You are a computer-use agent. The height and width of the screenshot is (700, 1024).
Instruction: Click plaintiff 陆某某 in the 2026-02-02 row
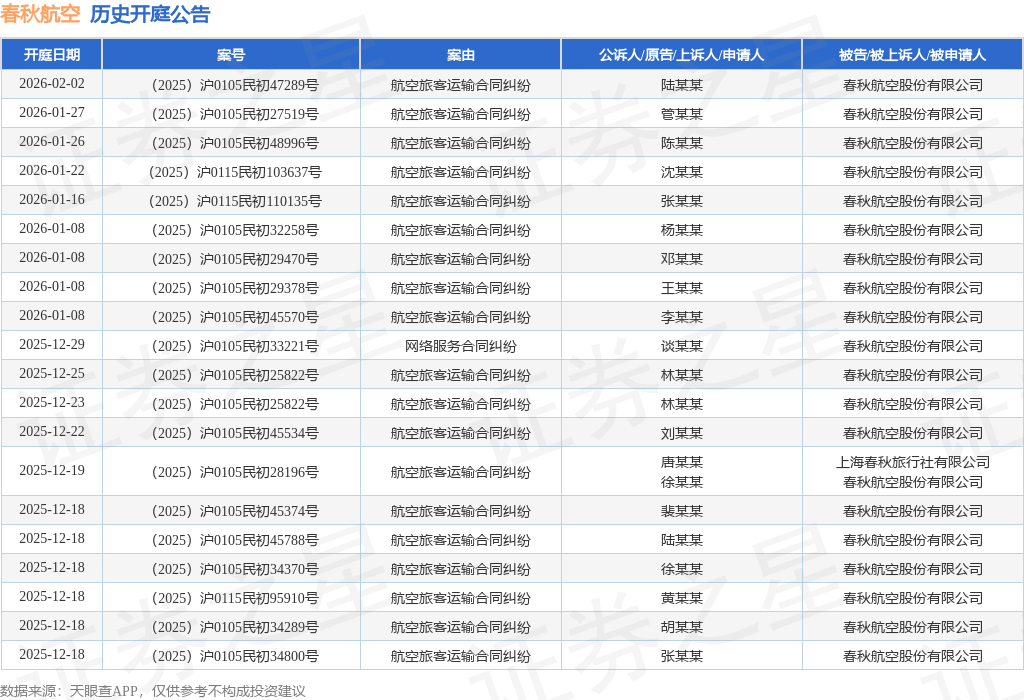682,85
